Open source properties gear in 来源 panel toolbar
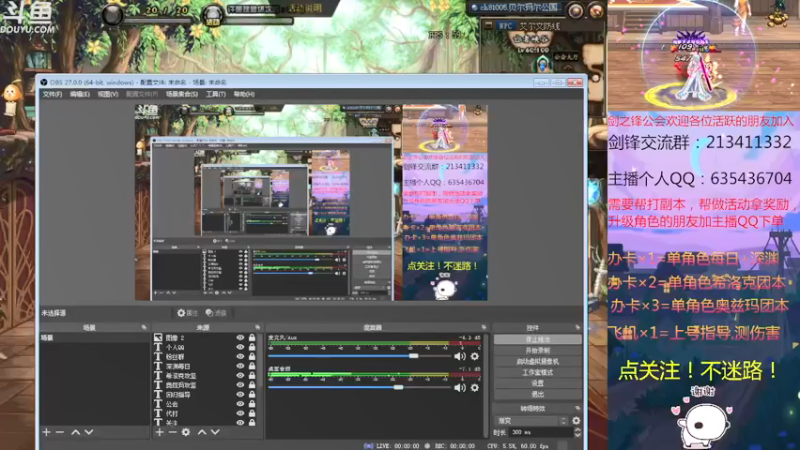This screenshot has width=800, height=450. click(186, 432)
